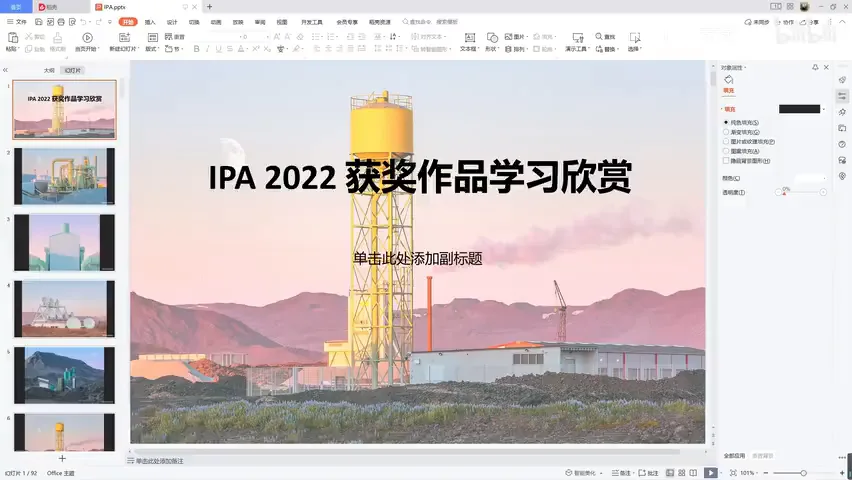Switch to the View (视图) tab

point(281,22)
